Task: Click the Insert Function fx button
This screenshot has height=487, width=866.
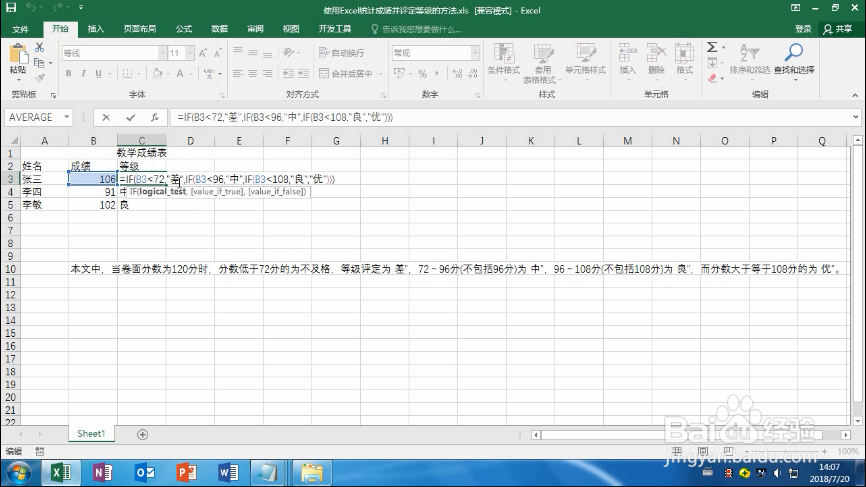Action: click(x=155, y=117)
